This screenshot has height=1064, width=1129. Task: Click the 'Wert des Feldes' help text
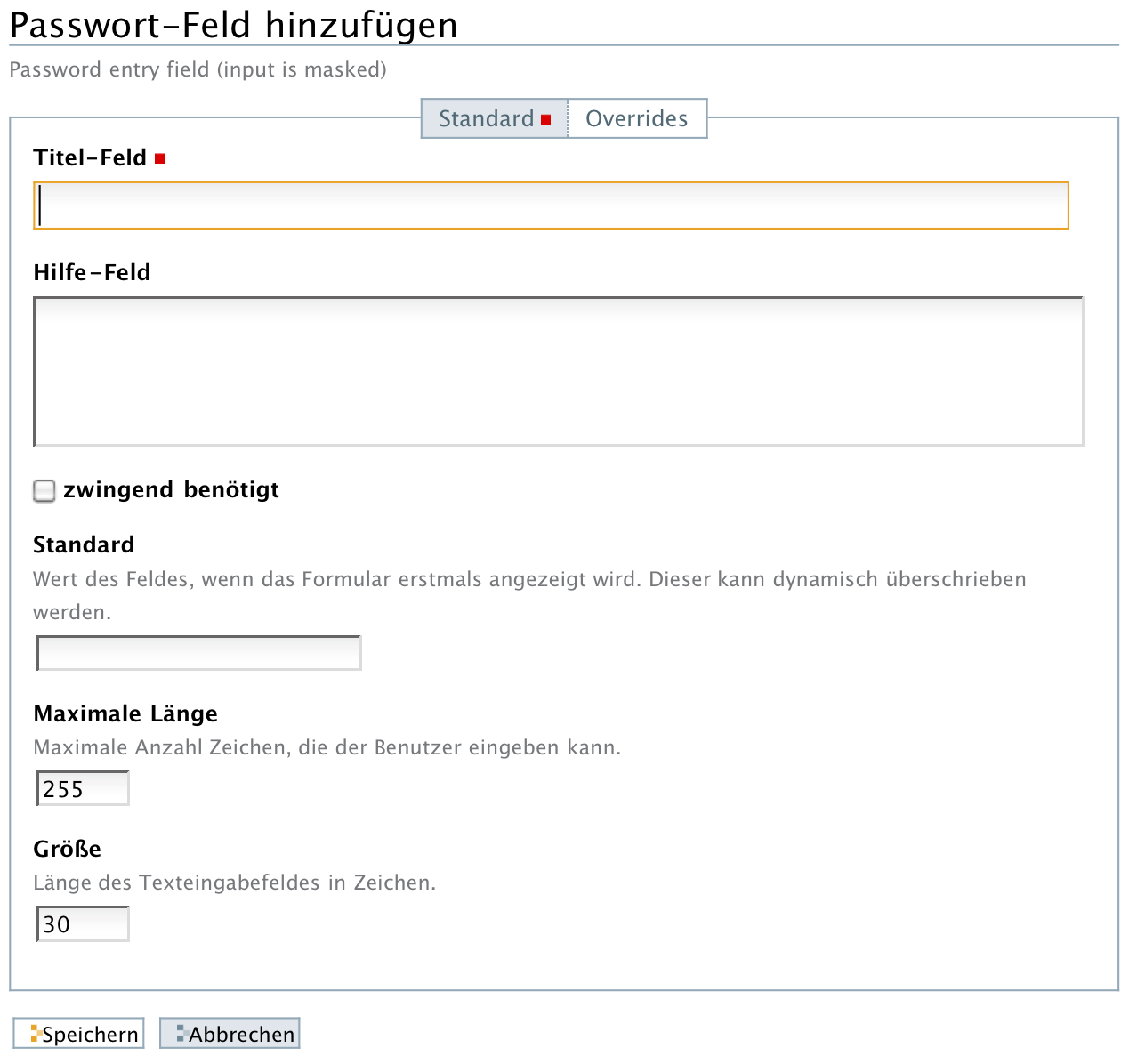[530, 595]
